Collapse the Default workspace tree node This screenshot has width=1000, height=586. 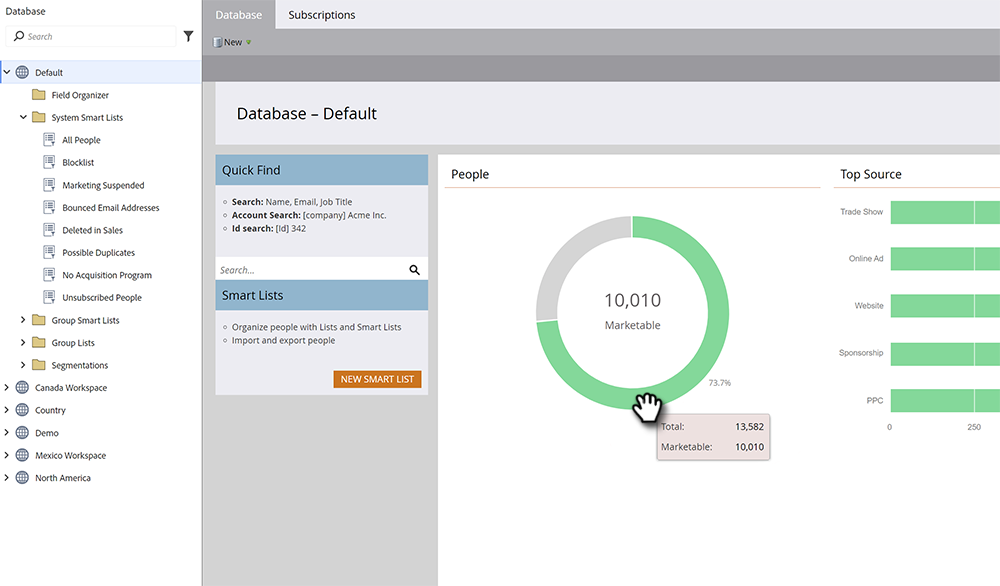click(7, 72)
